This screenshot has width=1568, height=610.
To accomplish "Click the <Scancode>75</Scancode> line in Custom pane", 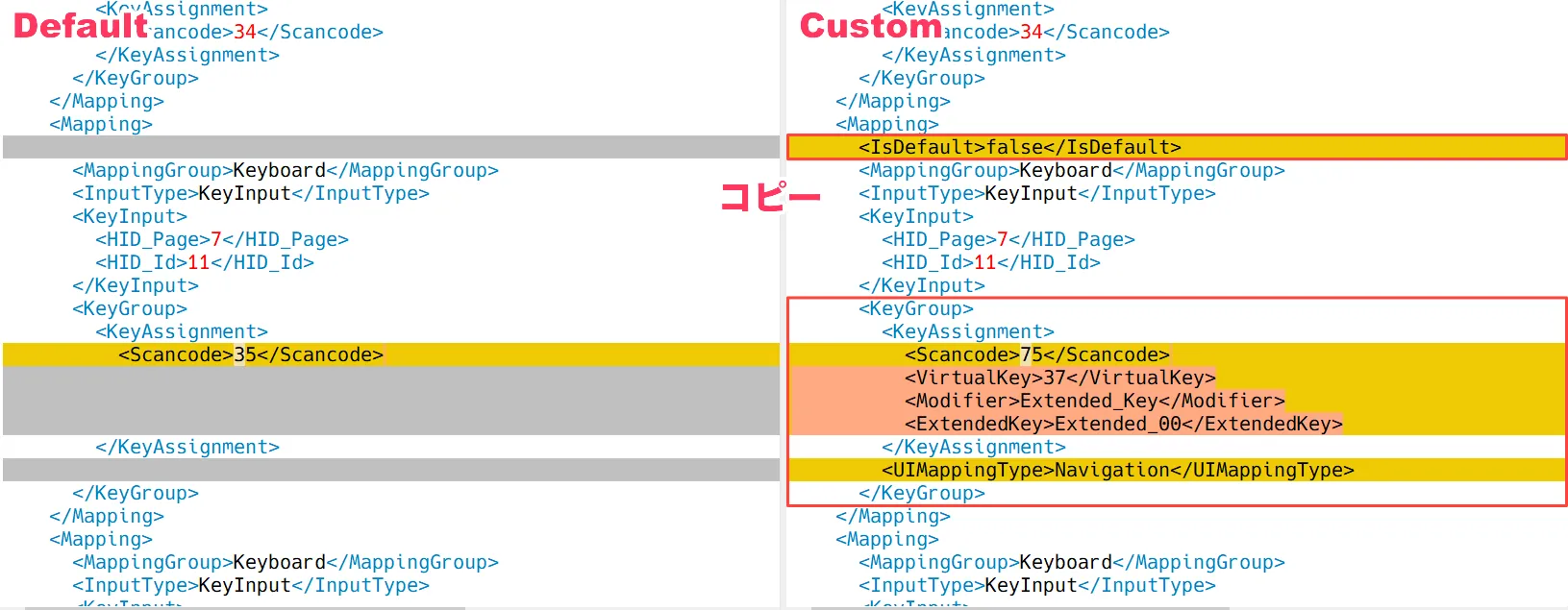I will coord(1037,354).
